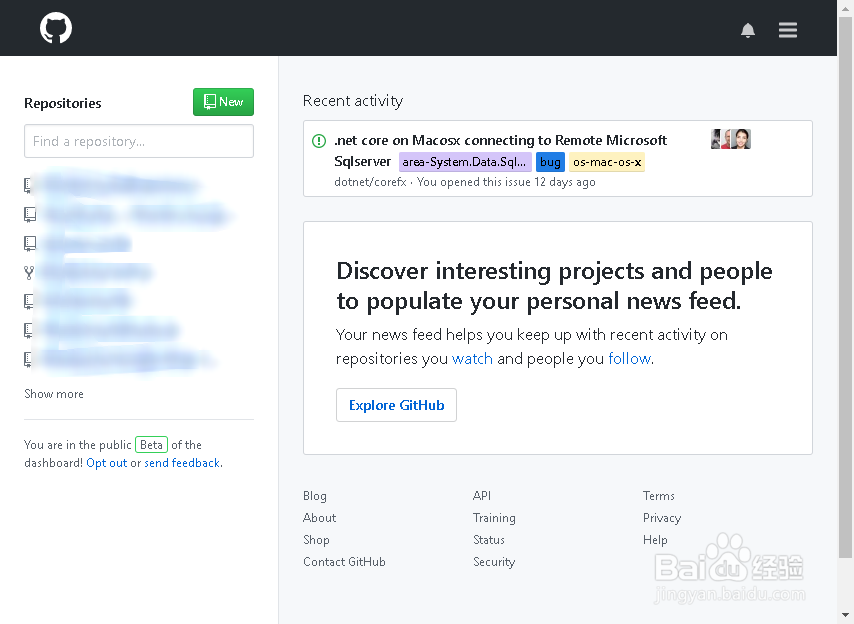Click the area-System.Data.Sql label
The image size is (854, 624).
[465, 162]
